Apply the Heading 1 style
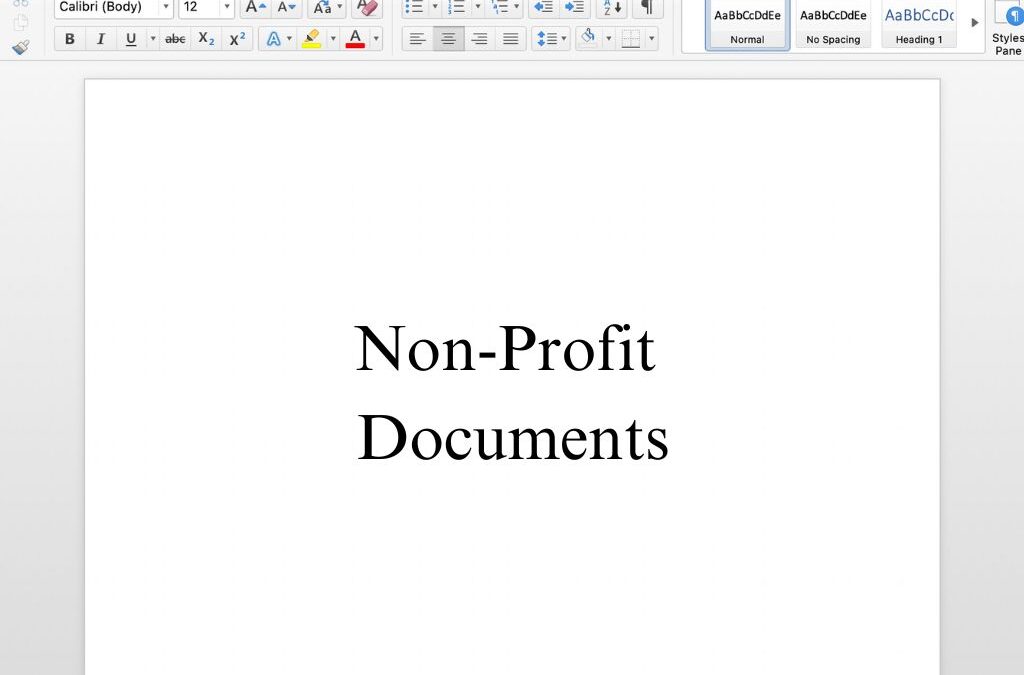The image size is (1024, 675). pos(919,24)
